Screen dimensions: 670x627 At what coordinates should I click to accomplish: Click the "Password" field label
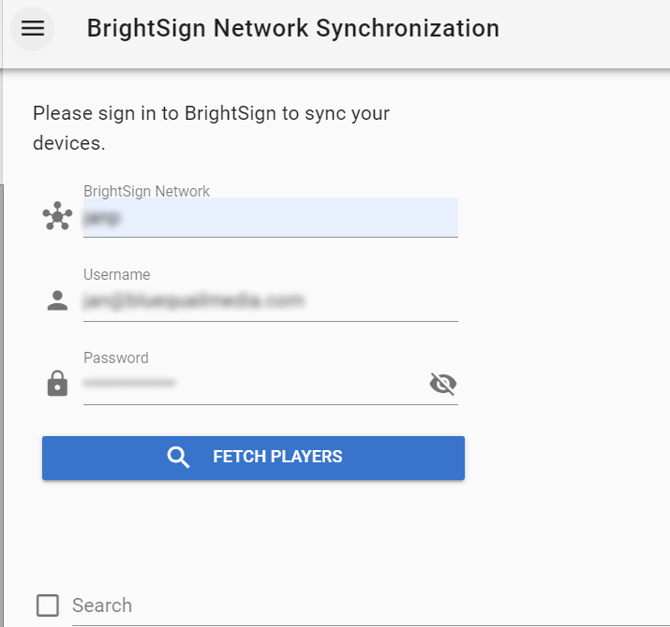pyautogui.click(x=115, y=358)
